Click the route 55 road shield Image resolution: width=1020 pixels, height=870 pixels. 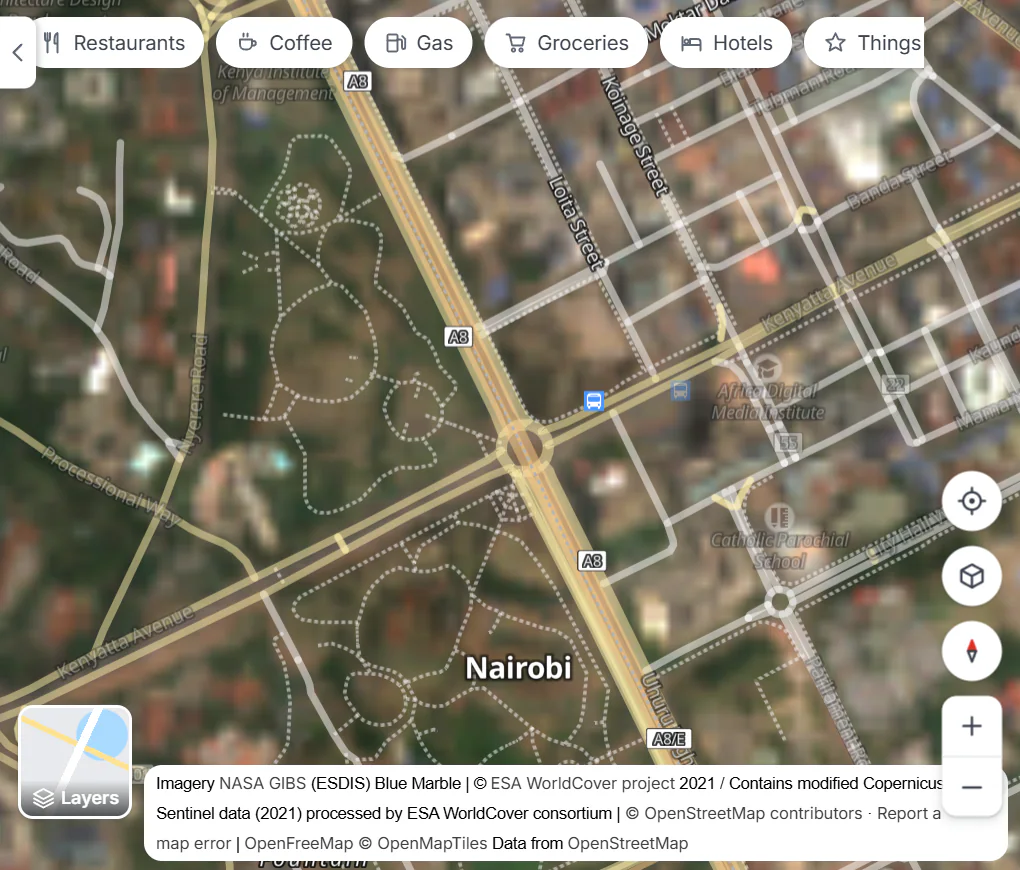click(788, 443)
